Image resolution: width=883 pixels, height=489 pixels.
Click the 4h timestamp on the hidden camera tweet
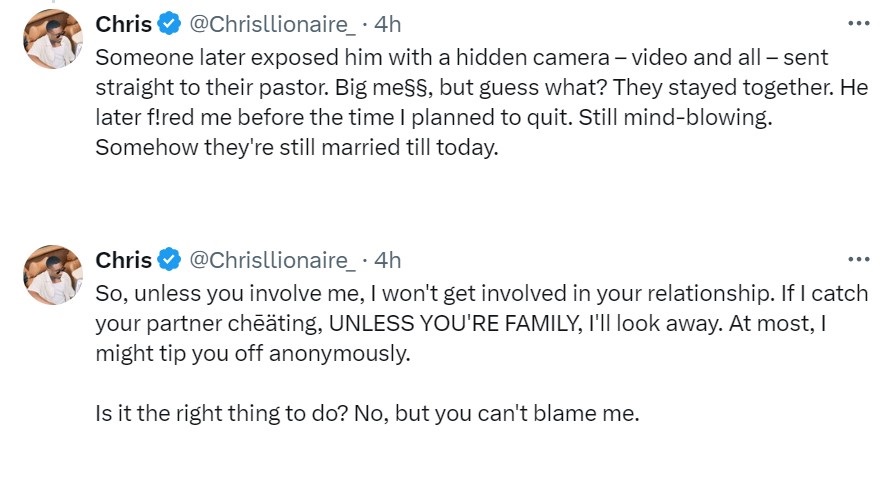tap(387, 23)
